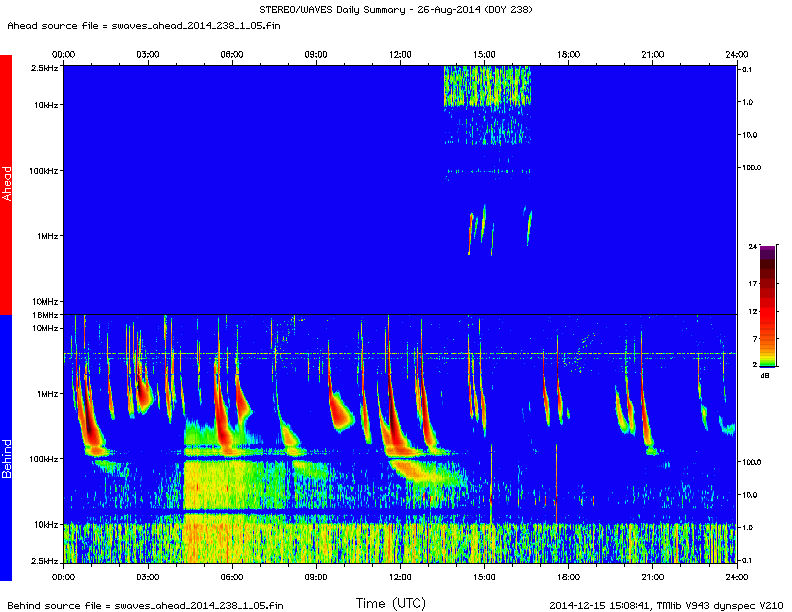This screenshot has width=792, height=612.
Task: Click the 03:00 label below the Behind panel
Action: [x=147, y=577]
